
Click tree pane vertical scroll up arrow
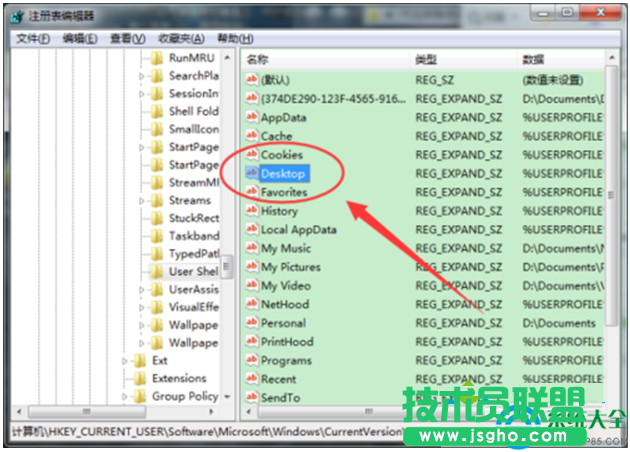tap(227, 57)
